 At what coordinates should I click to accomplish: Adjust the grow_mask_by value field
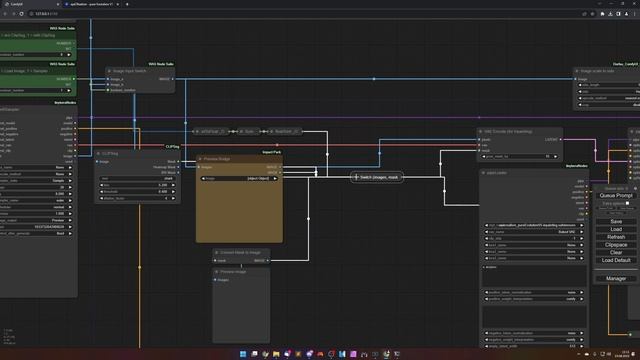(520, 157)
